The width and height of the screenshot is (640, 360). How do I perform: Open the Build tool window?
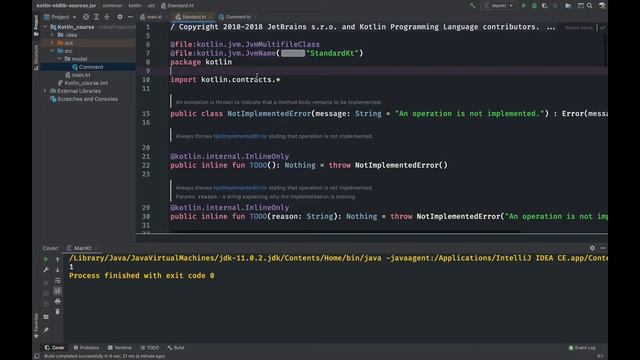pyautogui.click(x=176, y=348)
